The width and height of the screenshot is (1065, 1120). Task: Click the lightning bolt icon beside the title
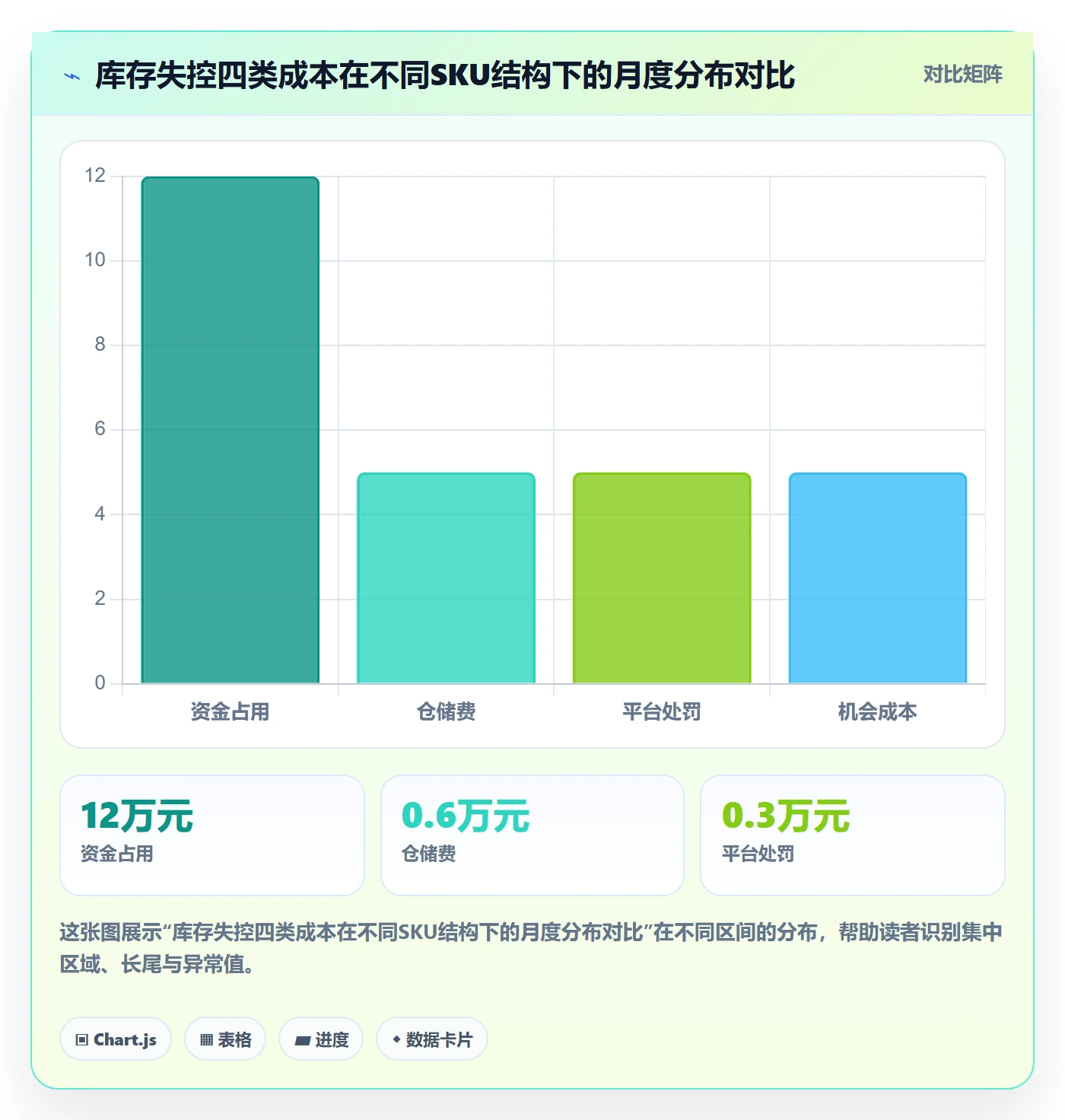pyautogui.click(x=72, y=76)
